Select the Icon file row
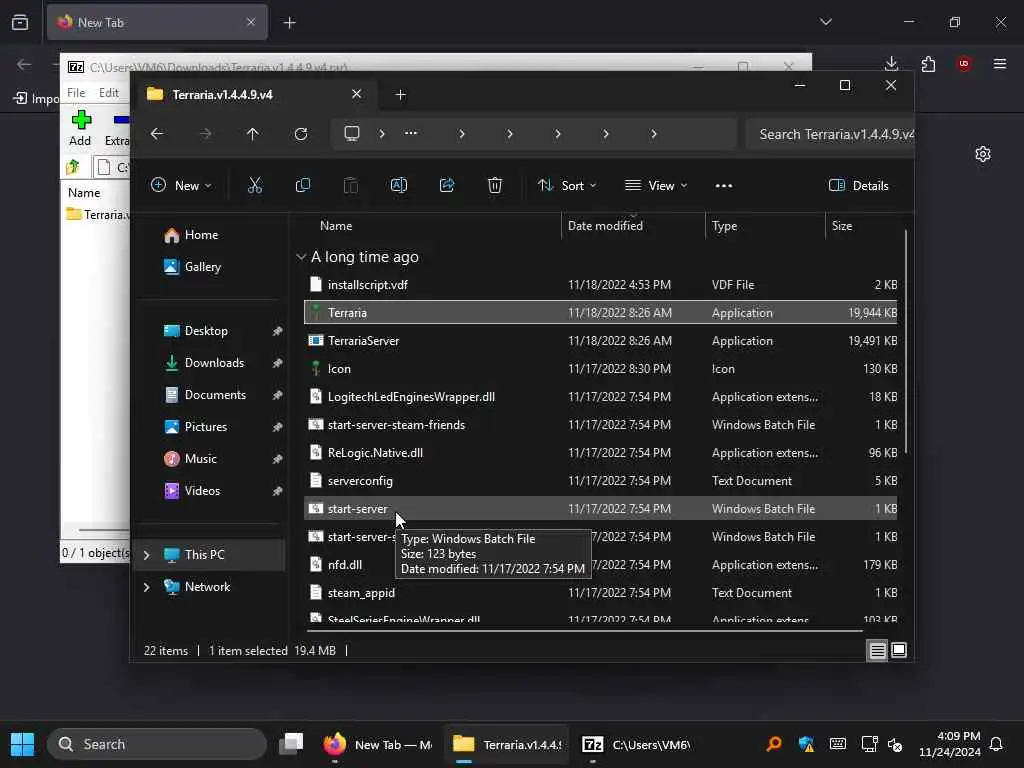The image size is (1024, 768). tap(600, 369)
